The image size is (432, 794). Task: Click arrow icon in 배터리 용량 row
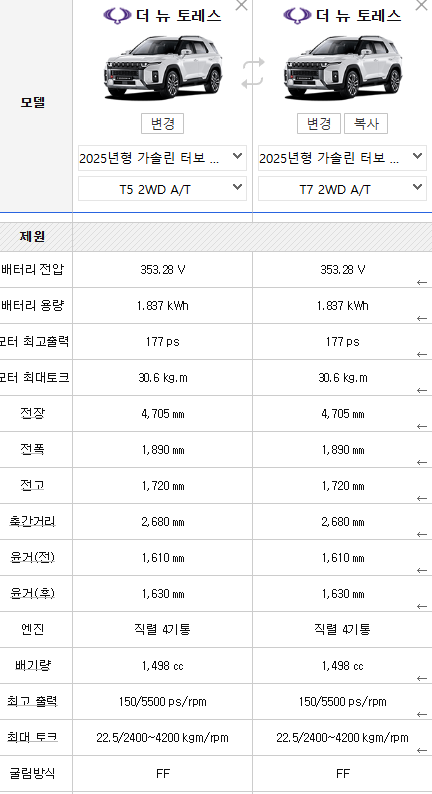422,318
